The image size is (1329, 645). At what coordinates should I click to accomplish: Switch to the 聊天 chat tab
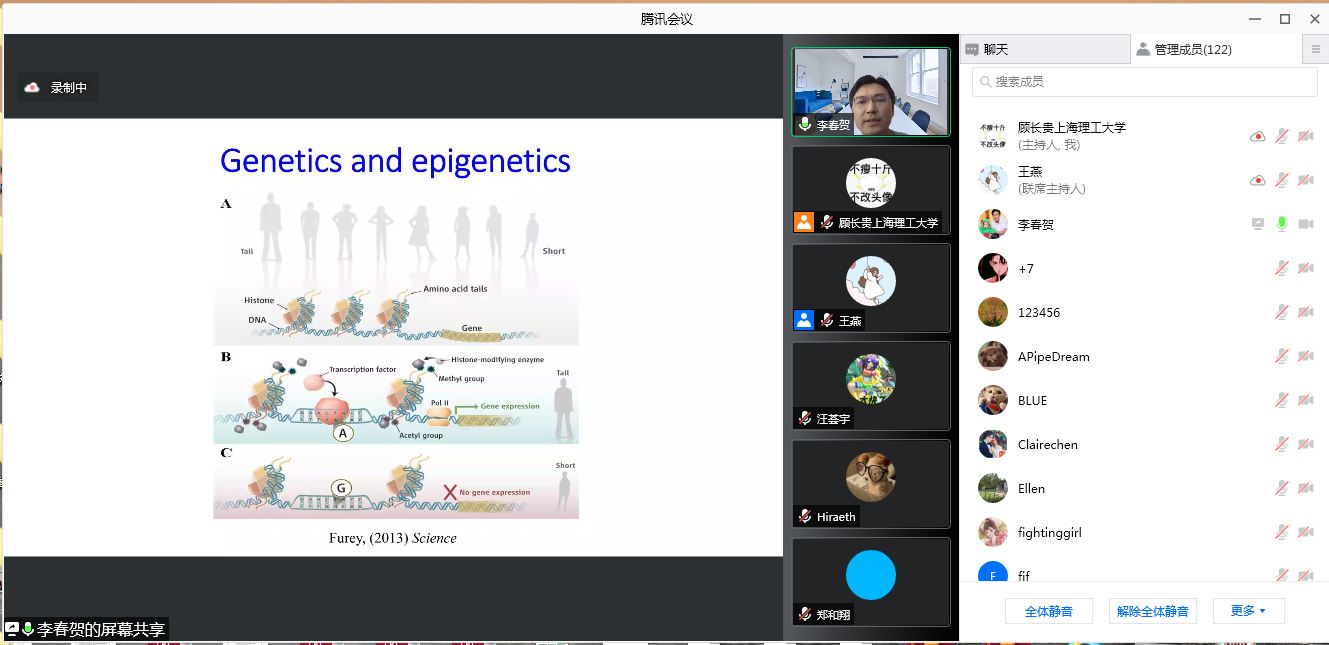pyautogui.click(x=1044, y=49)
